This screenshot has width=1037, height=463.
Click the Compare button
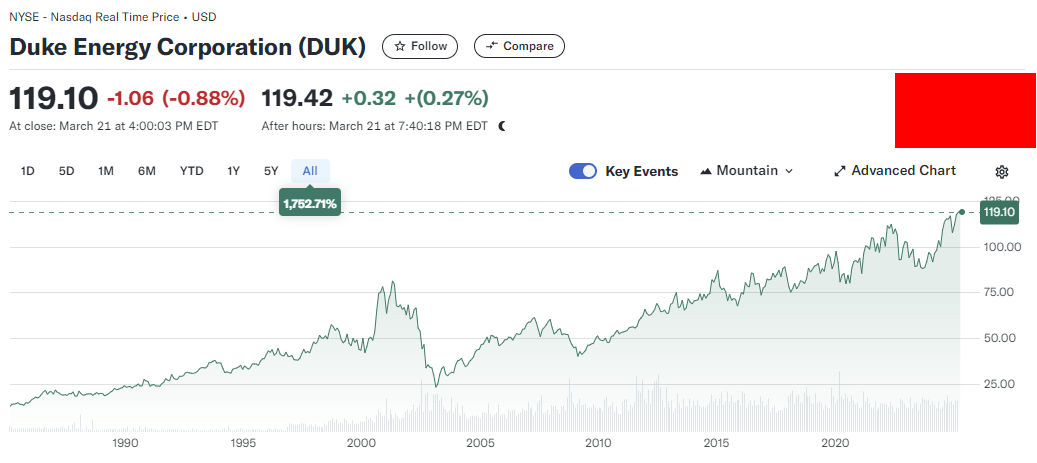[519, 46]
